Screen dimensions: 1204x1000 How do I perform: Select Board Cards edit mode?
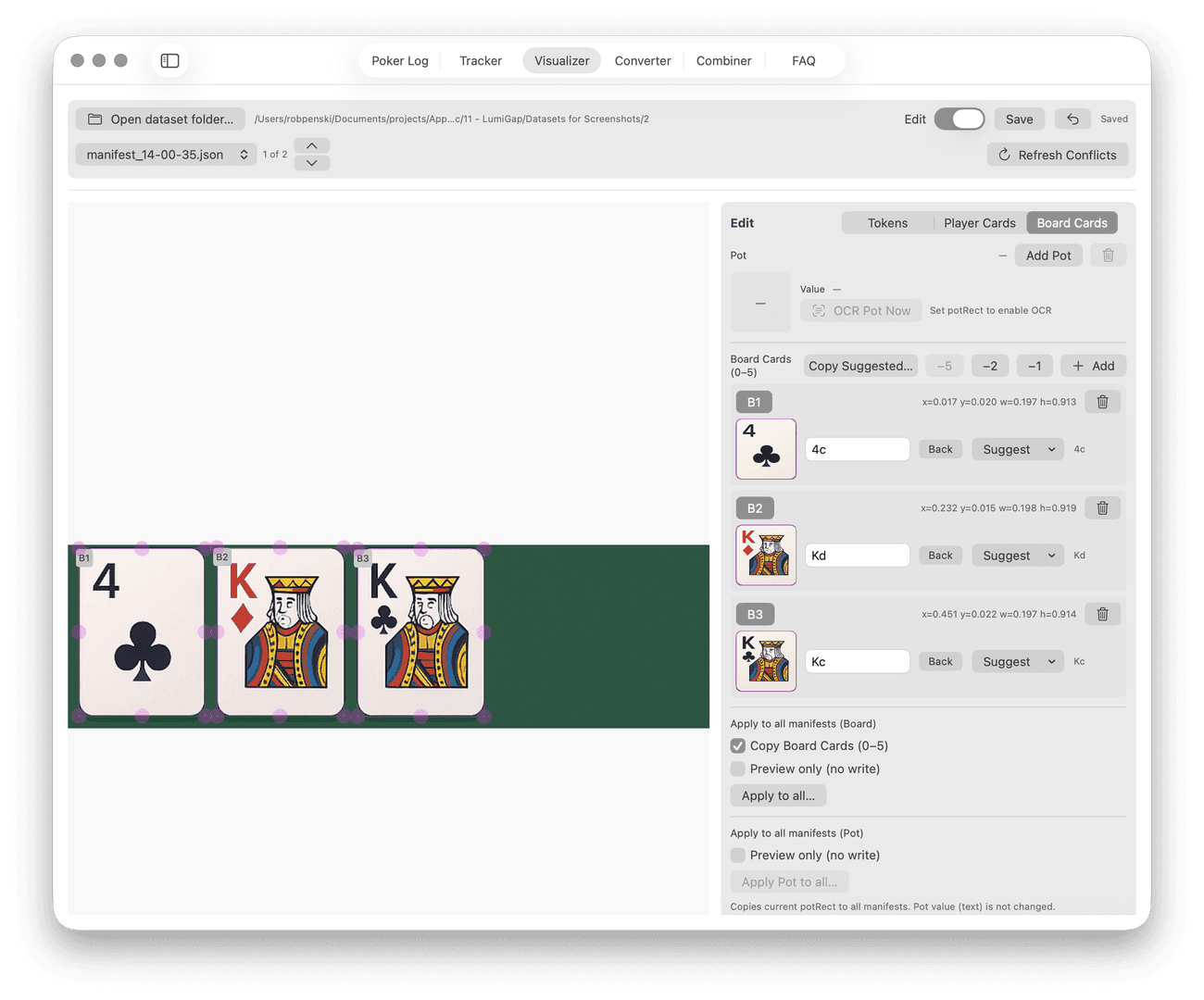(x=1072, y=223)
